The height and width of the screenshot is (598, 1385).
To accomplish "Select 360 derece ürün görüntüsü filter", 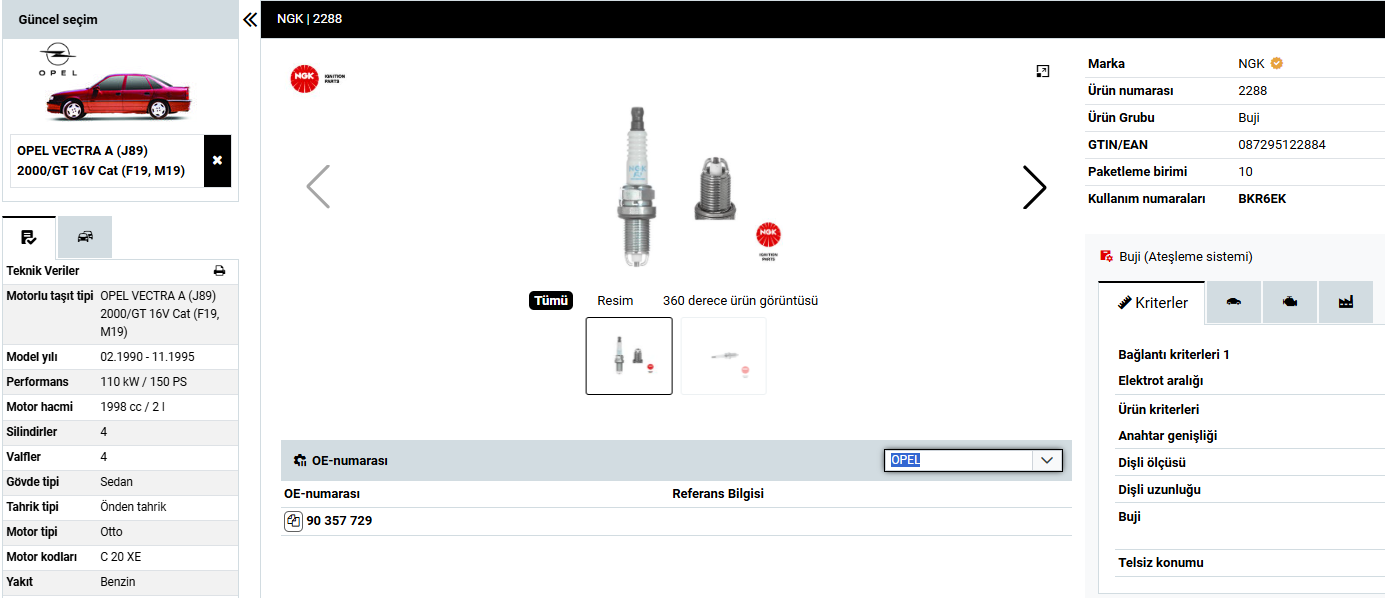I will point(740,301).
